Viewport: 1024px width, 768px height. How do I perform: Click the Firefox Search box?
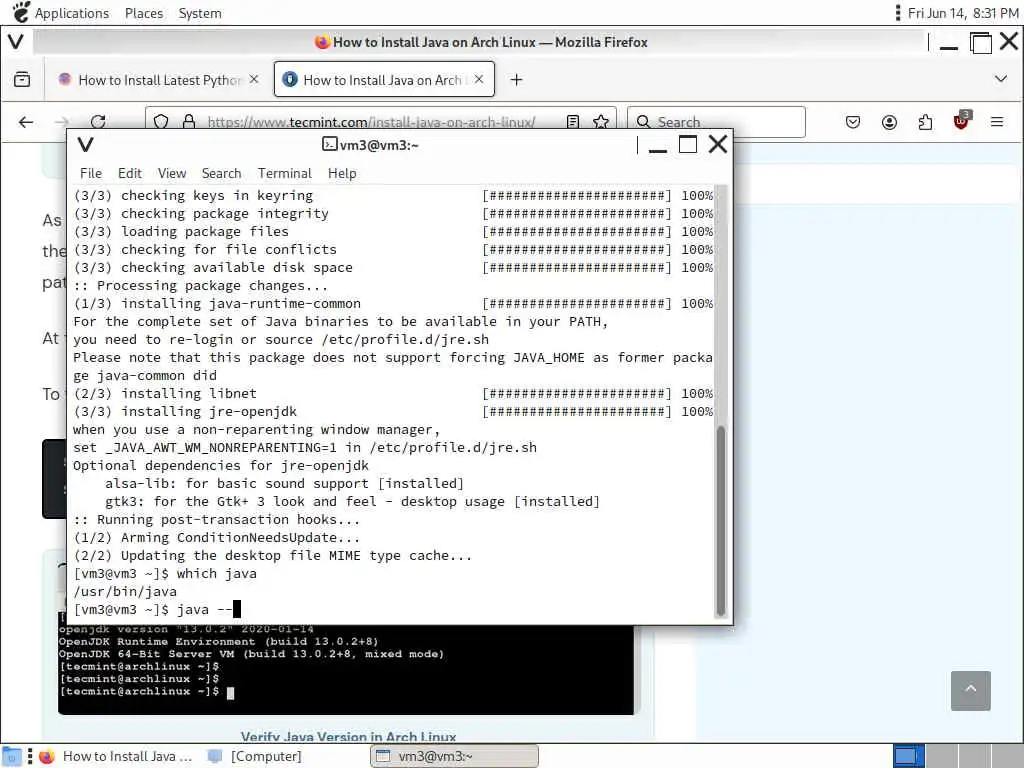tap(716, 122)
